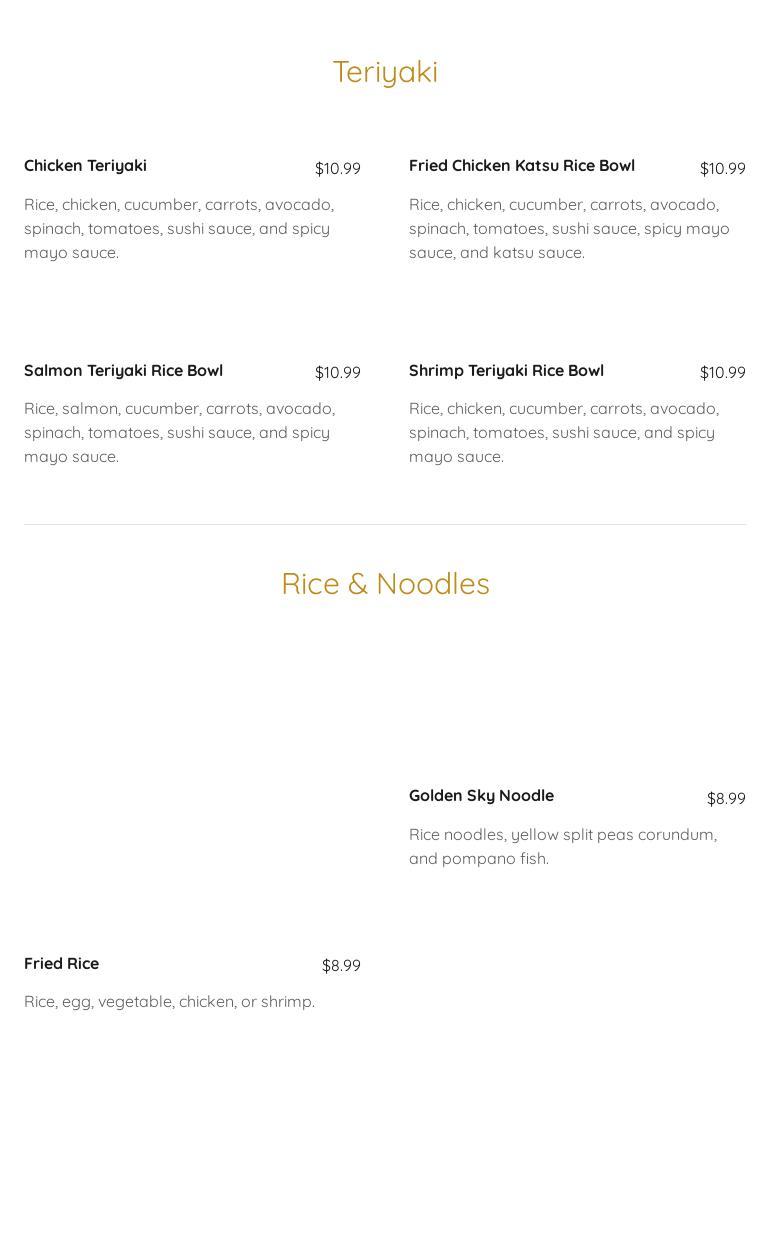This screenshot has width=770, height=1254.
Task: Open the Fried Rice menu item
Action: pyautogui.click(x=61, y=964)
